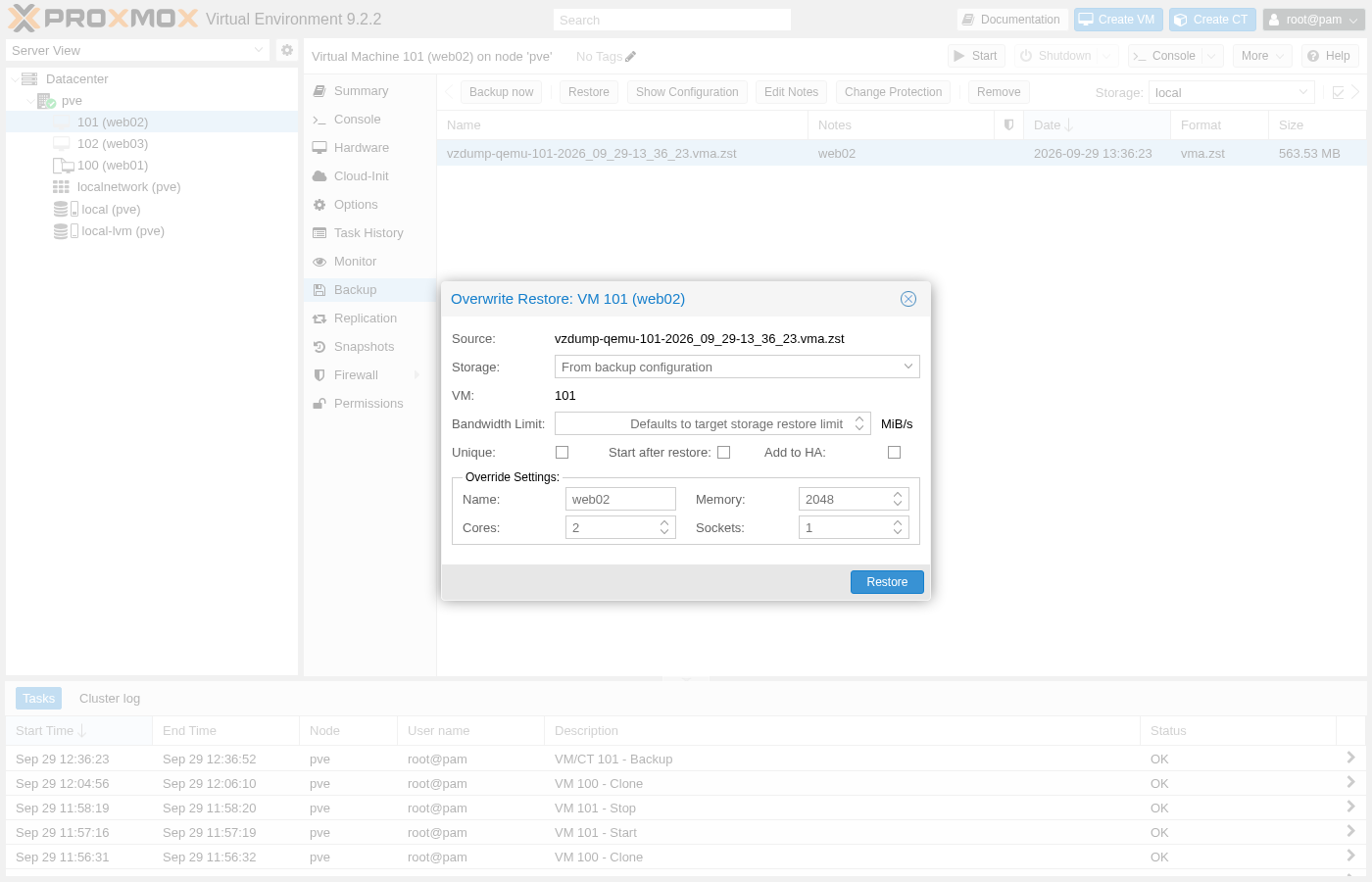Expand the Firewall submenu arrow

click(x=417, y=375)
